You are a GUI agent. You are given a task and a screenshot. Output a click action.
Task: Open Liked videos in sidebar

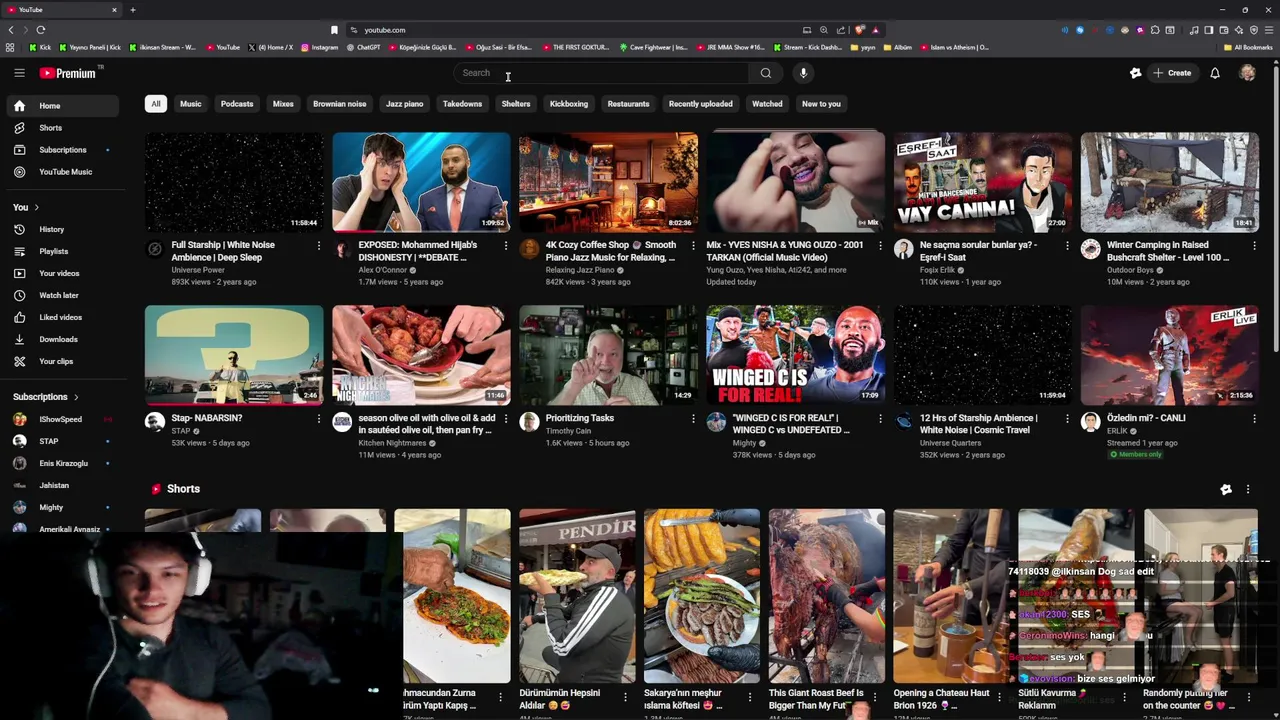click(x=62, y=318)
